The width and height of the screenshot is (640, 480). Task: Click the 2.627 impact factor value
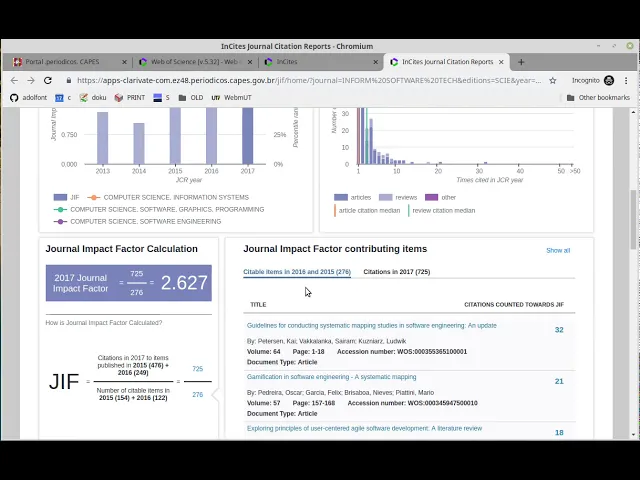tap(184, 283)
